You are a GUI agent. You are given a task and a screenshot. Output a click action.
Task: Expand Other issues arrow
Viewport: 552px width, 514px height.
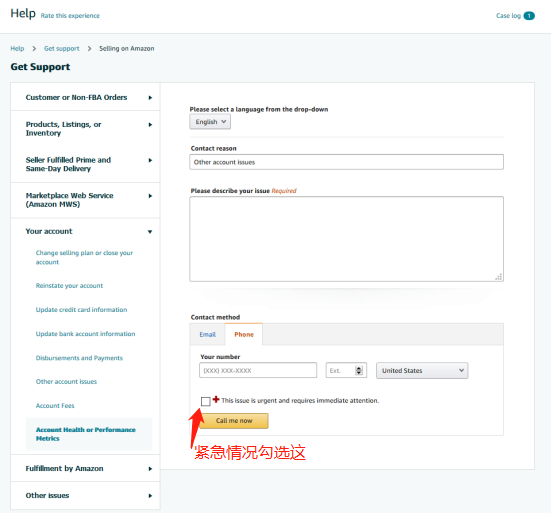click(150, 496)
